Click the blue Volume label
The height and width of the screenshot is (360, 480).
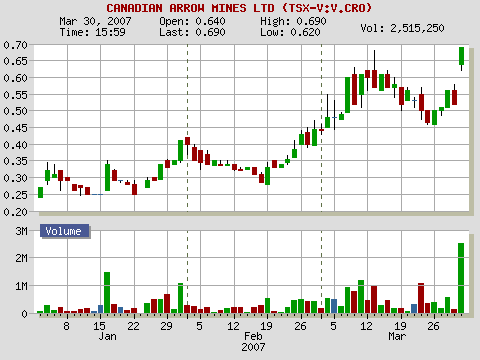(64, 231)
